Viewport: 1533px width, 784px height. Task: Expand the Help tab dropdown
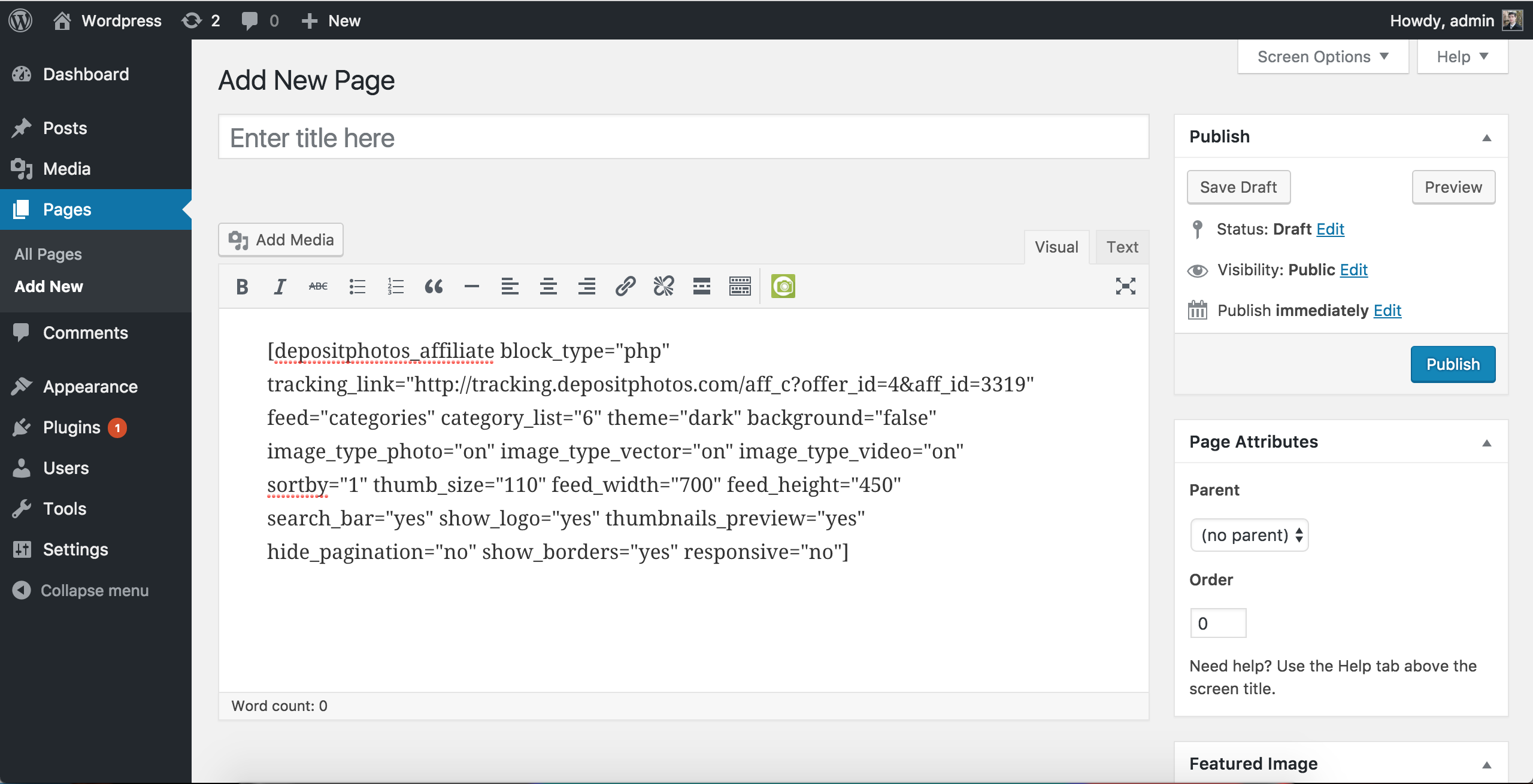(1462, 57)
